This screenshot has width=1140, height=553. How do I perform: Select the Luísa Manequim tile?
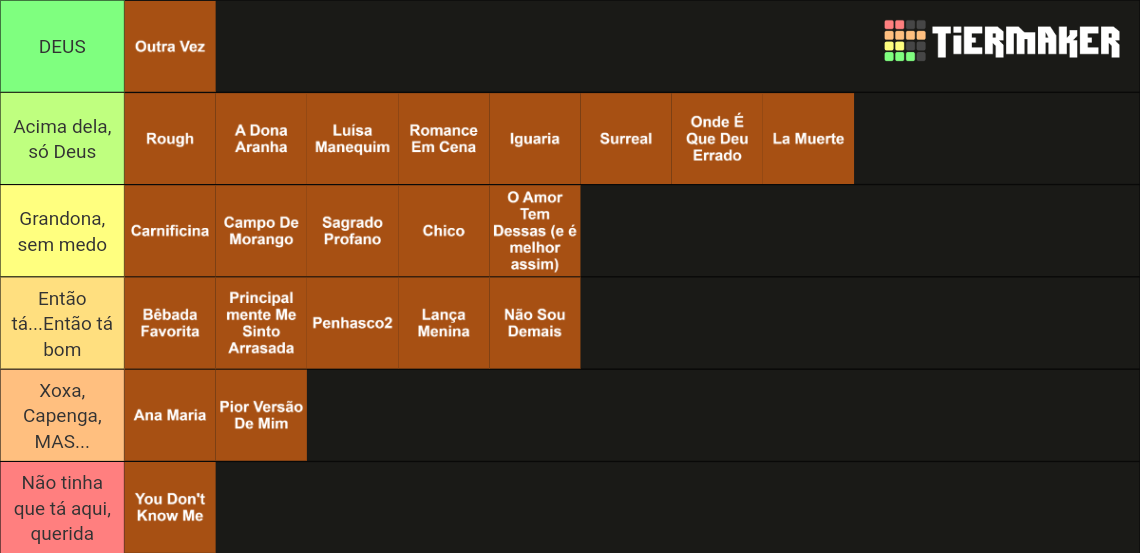click(x=353, y=139)
